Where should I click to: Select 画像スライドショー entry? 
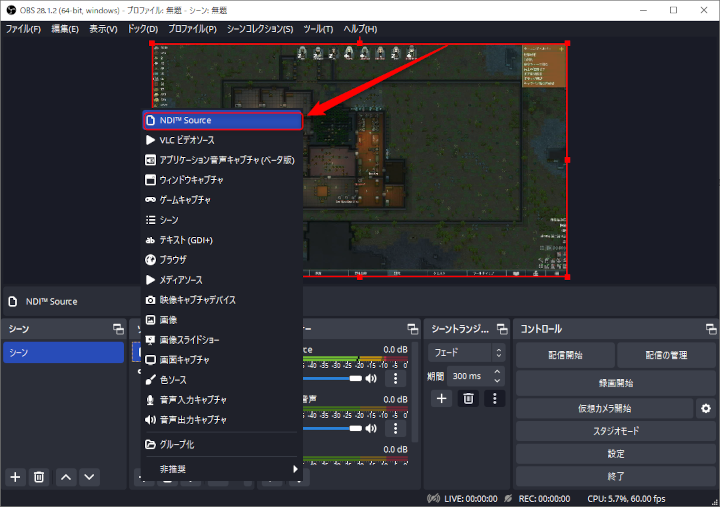pyautogui.click(x=222, y=340)
